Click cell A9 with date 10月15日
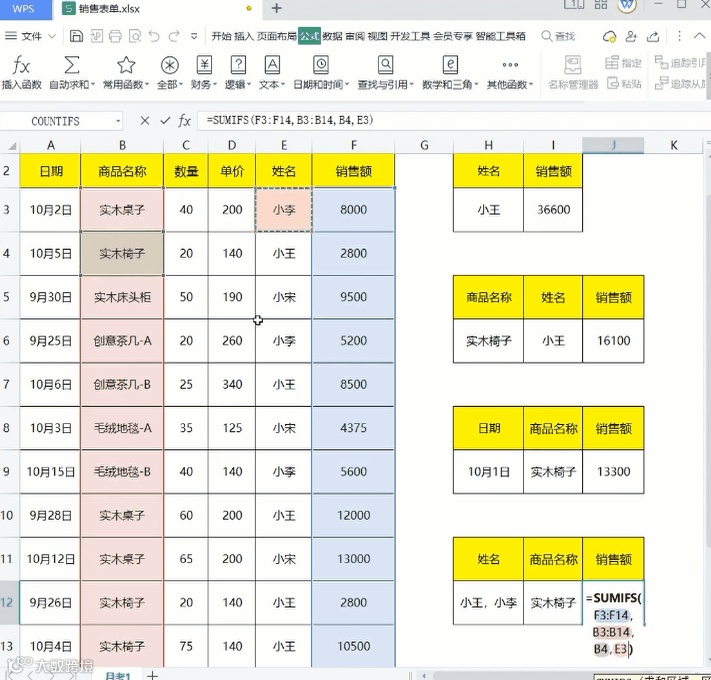Screen dimensions: 711x680 coord(50,471)
